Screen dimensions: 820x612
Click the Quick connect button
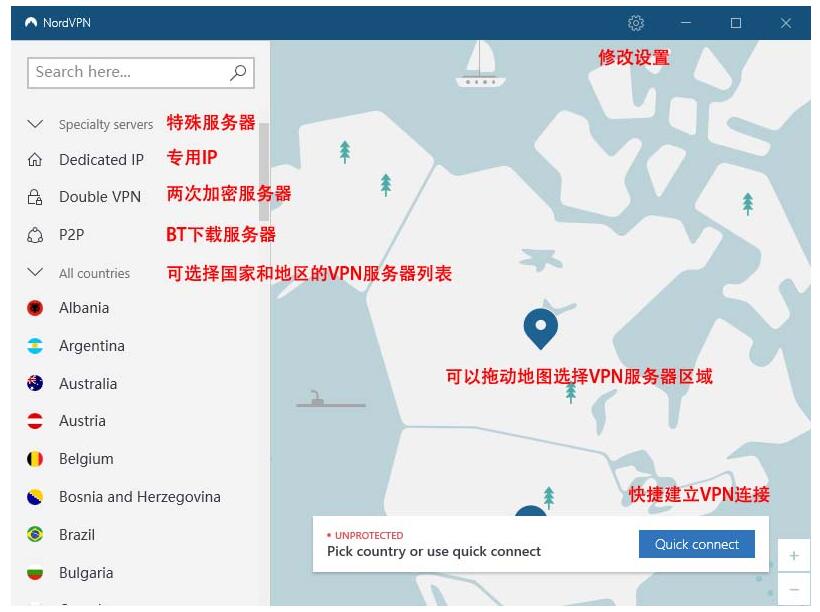[697, 544]
